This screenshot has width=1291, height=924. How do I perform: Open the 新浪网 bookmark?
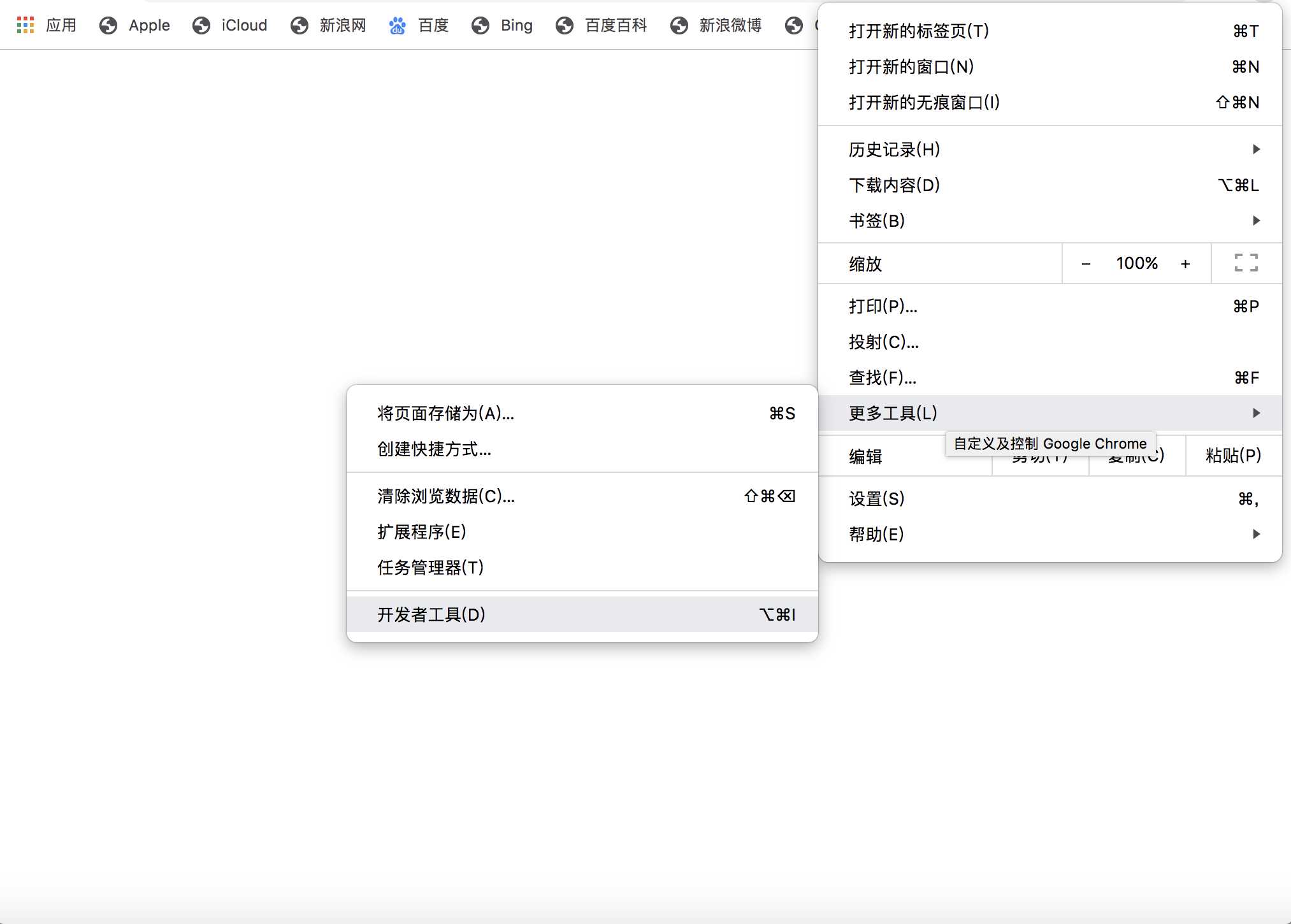(x=343, y=25)
